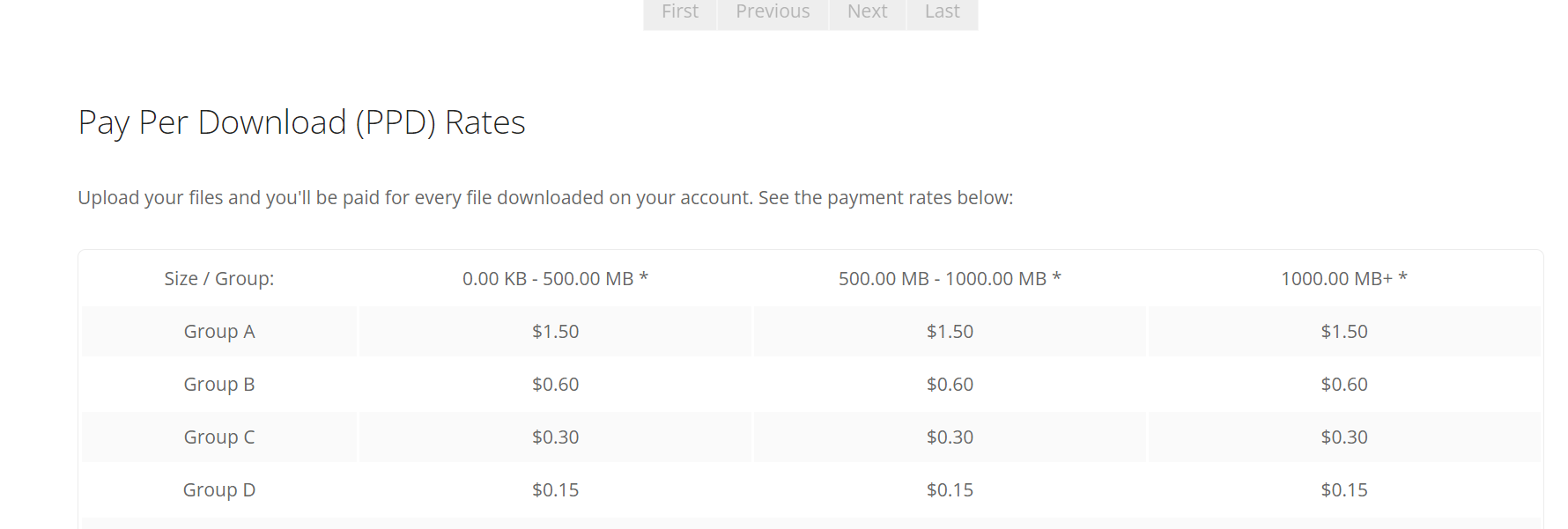This screenshot has height=529, width=1568.
Task: Click the 500.00 MB - 1000.00 MB header
Action: [x=950, y=279]
